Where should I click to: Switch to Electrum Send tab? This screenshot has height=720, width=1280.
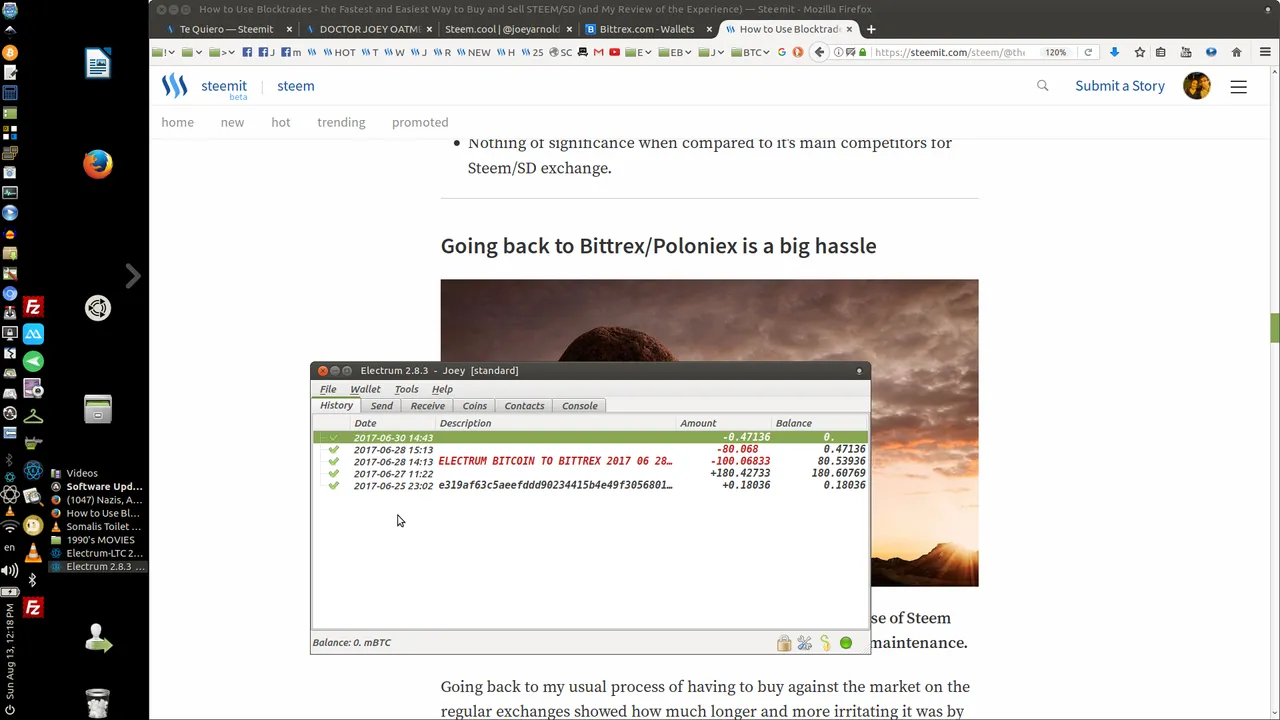(x=382, y=406)
